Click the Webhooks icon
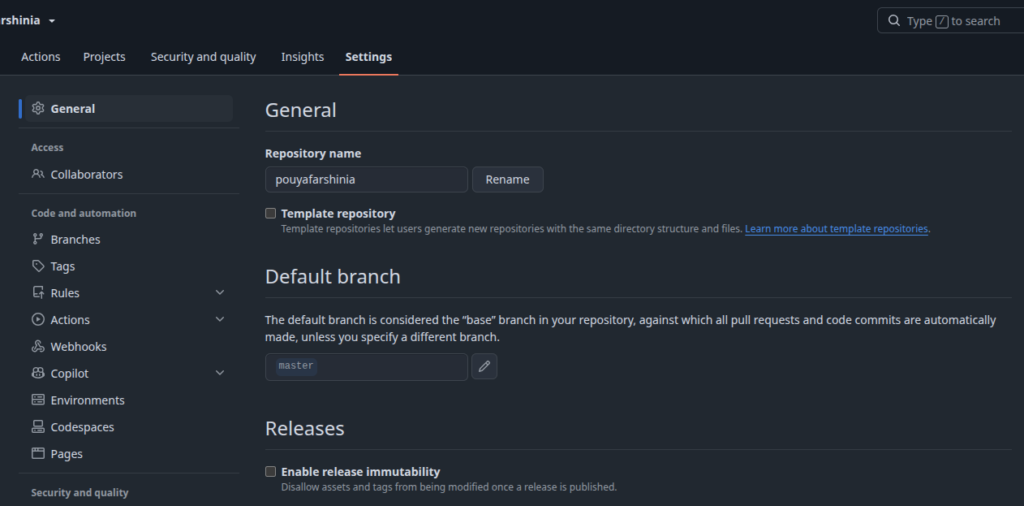Image resolution: width=1024 pixels, height=506 pixels. coord(38,346)
